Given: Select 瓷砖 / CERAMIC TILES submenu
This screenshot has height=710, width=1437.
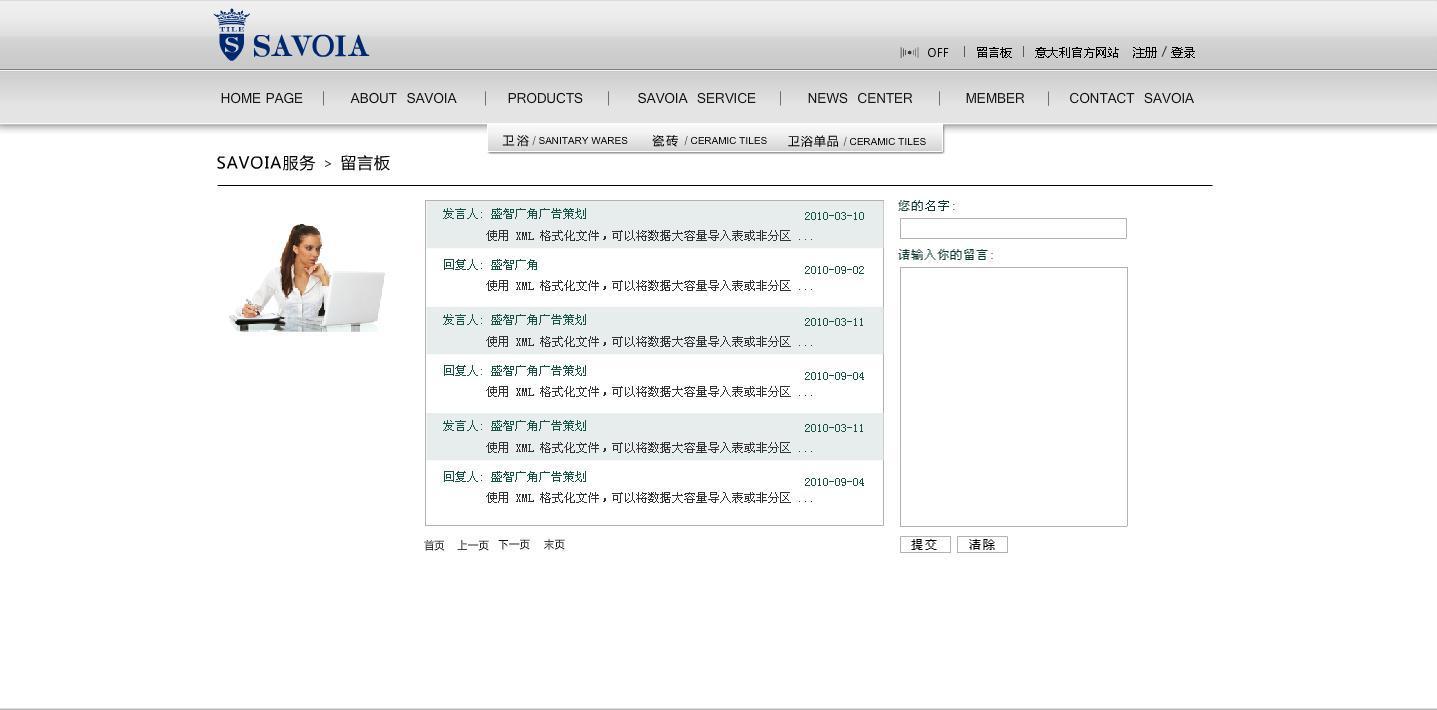Looking at the screenshot, I should (x=709, y=141).
